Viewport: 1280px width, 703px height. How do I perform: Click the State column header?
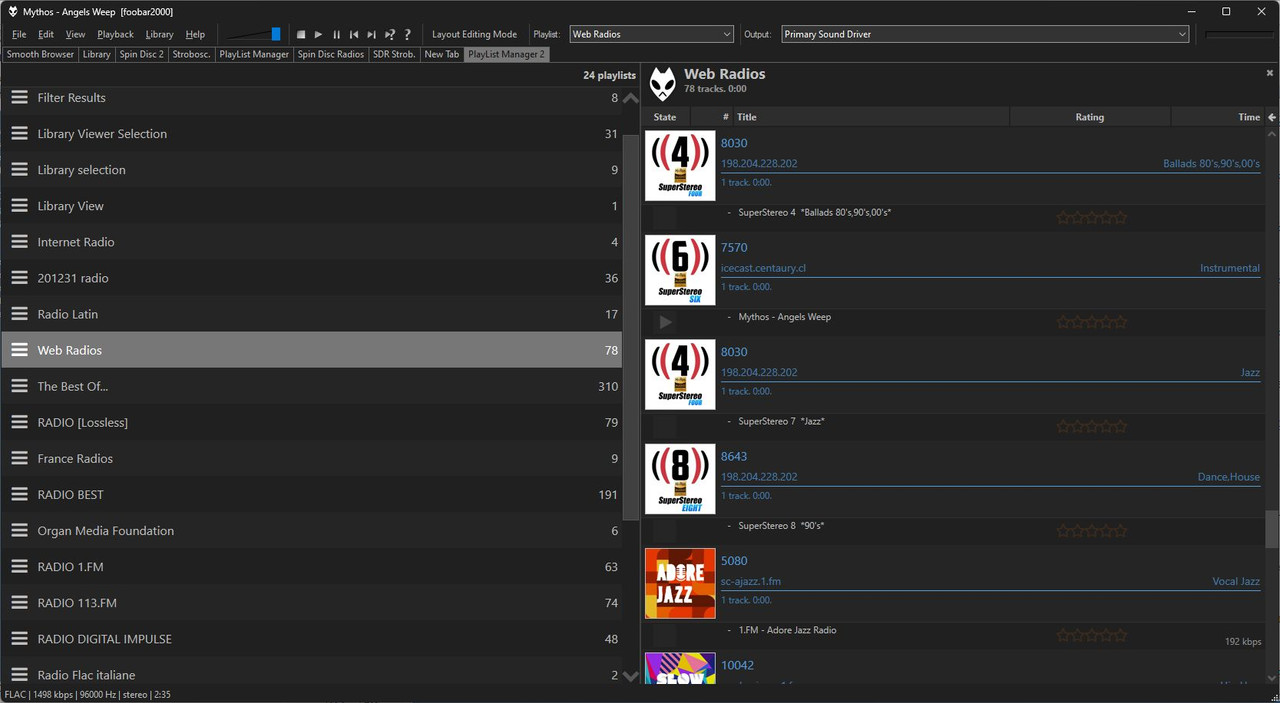[665, 117]
